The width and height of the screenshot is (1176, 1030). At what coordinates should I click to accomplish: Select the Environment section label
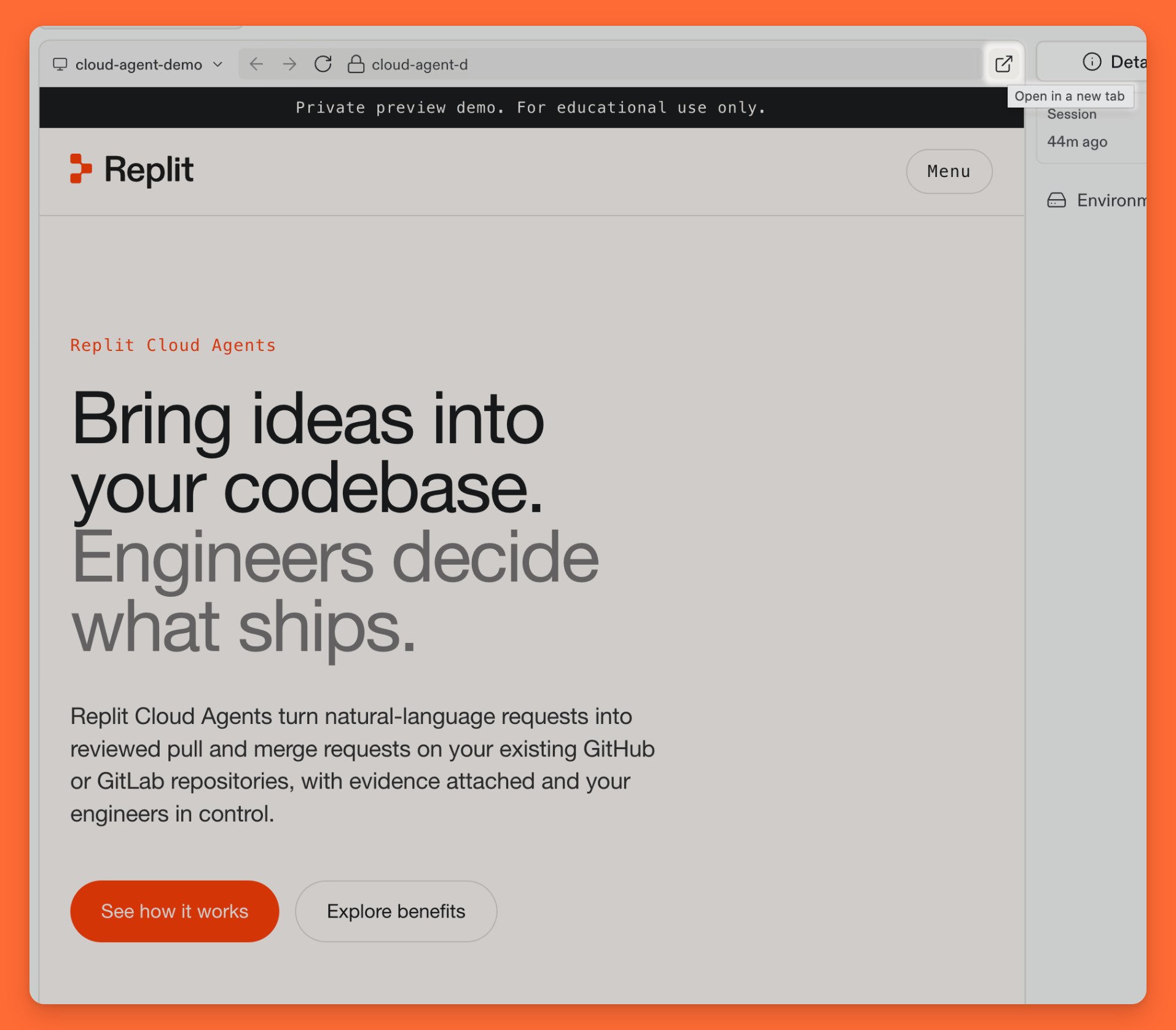(1111, 200)
